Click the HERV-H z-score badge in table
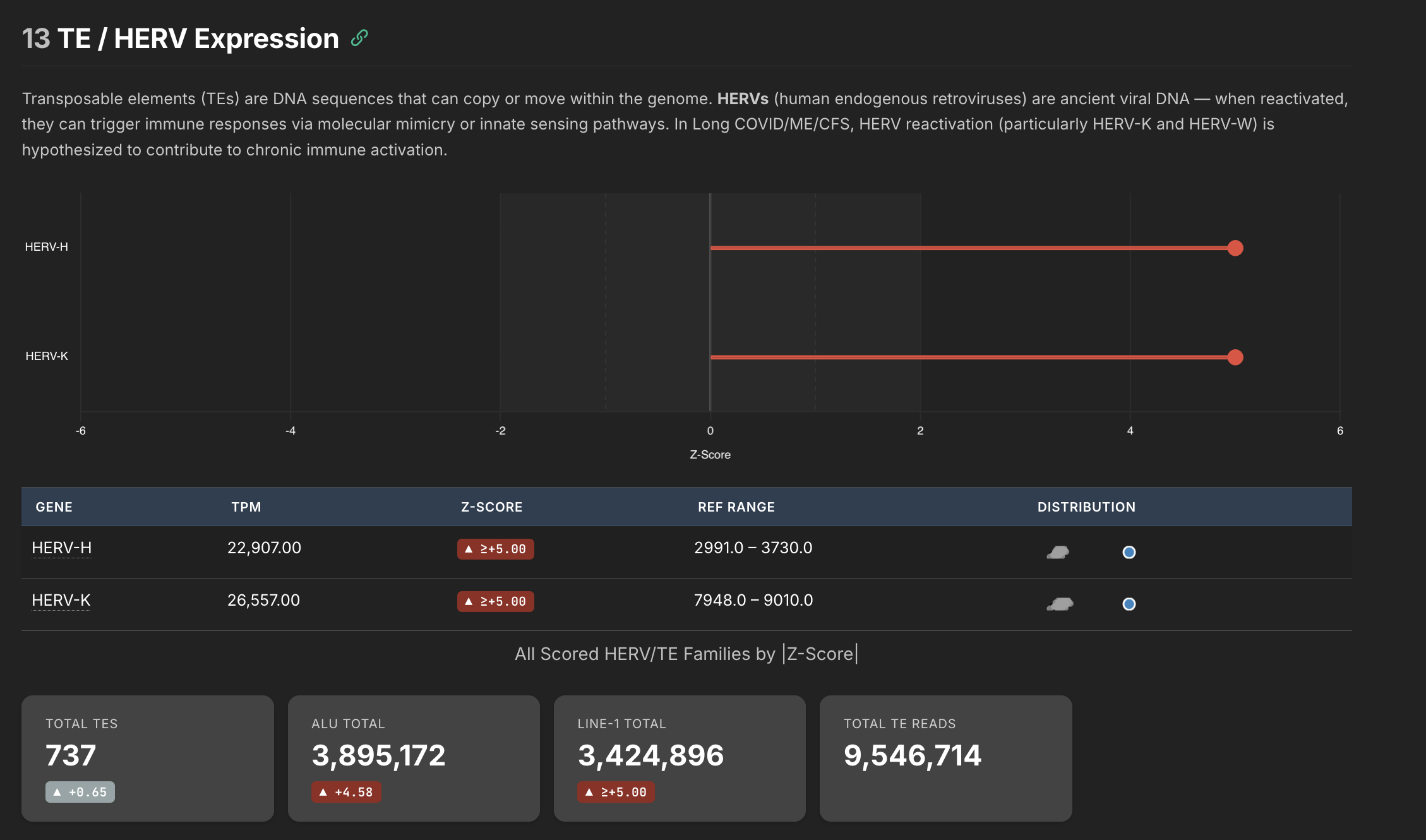This screenshot has height=840, width=1426. [495, 549]
